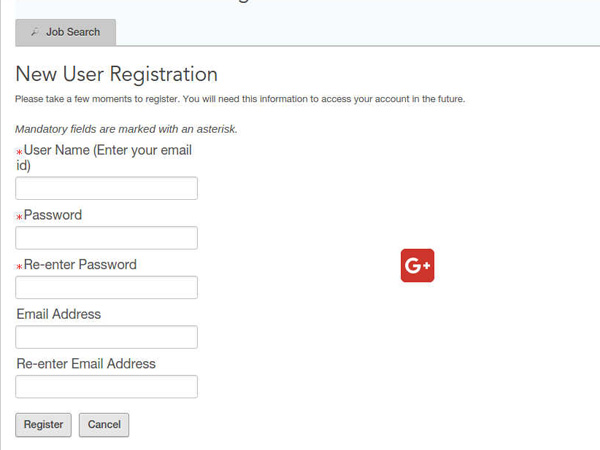Open the Job Search tab
The height and width of the screenshot is (450, 600).
click(x=65, y=32)
